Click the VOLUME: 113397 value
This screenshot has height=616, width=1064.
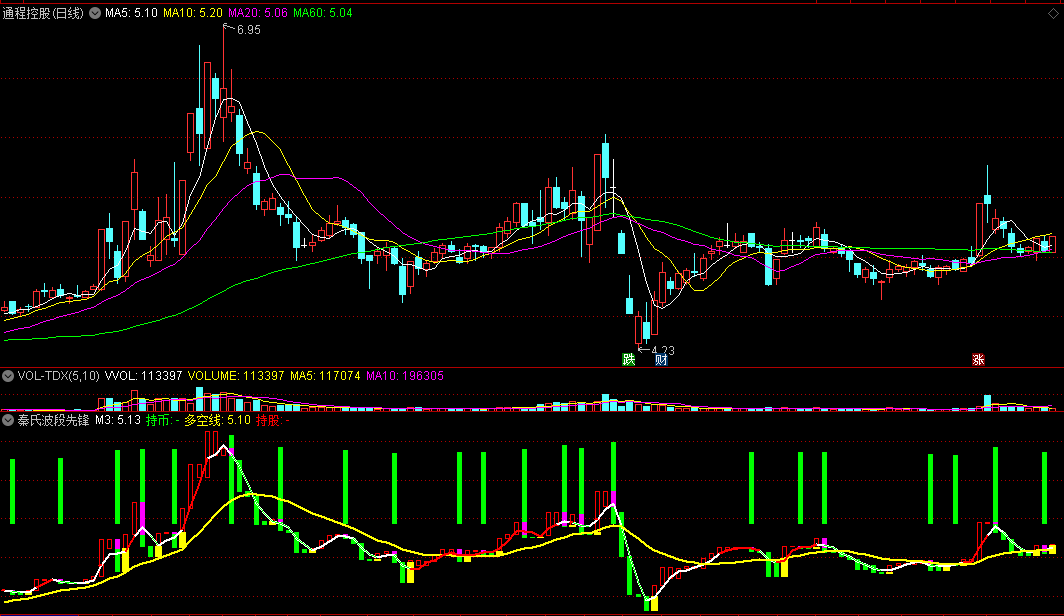point(236,376)
